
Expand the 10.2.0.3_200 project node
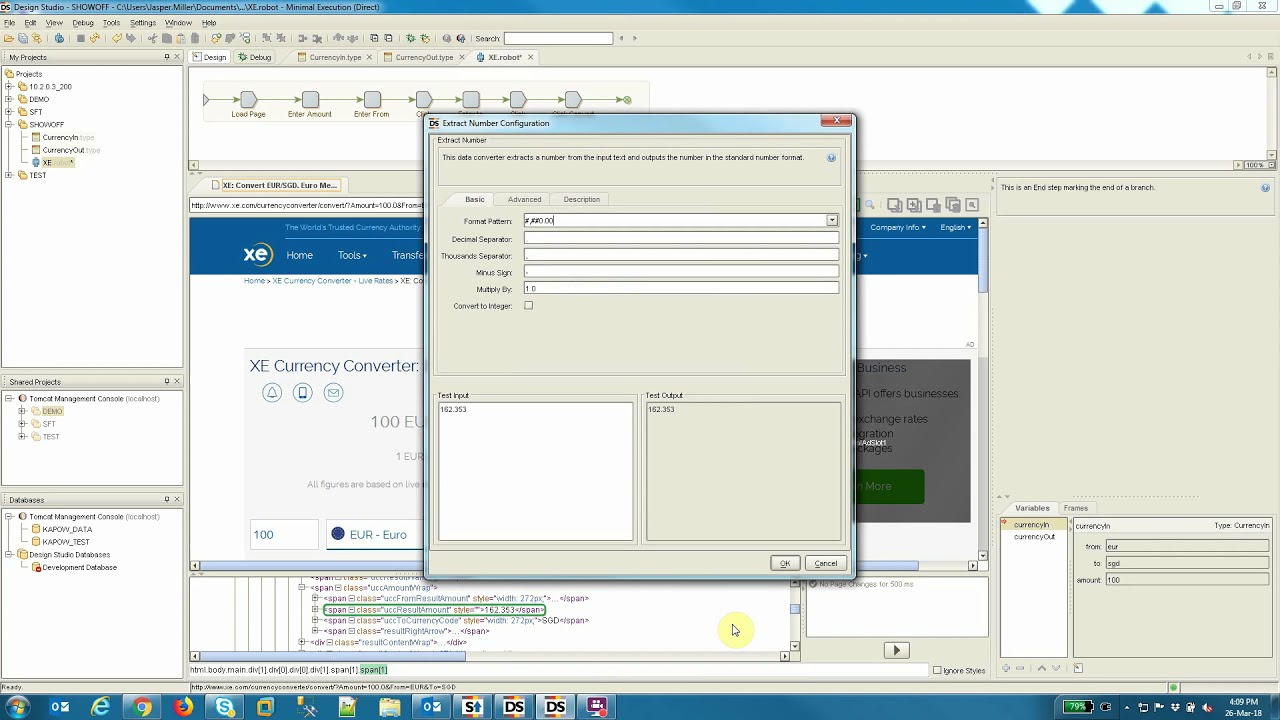click(9, 86)
